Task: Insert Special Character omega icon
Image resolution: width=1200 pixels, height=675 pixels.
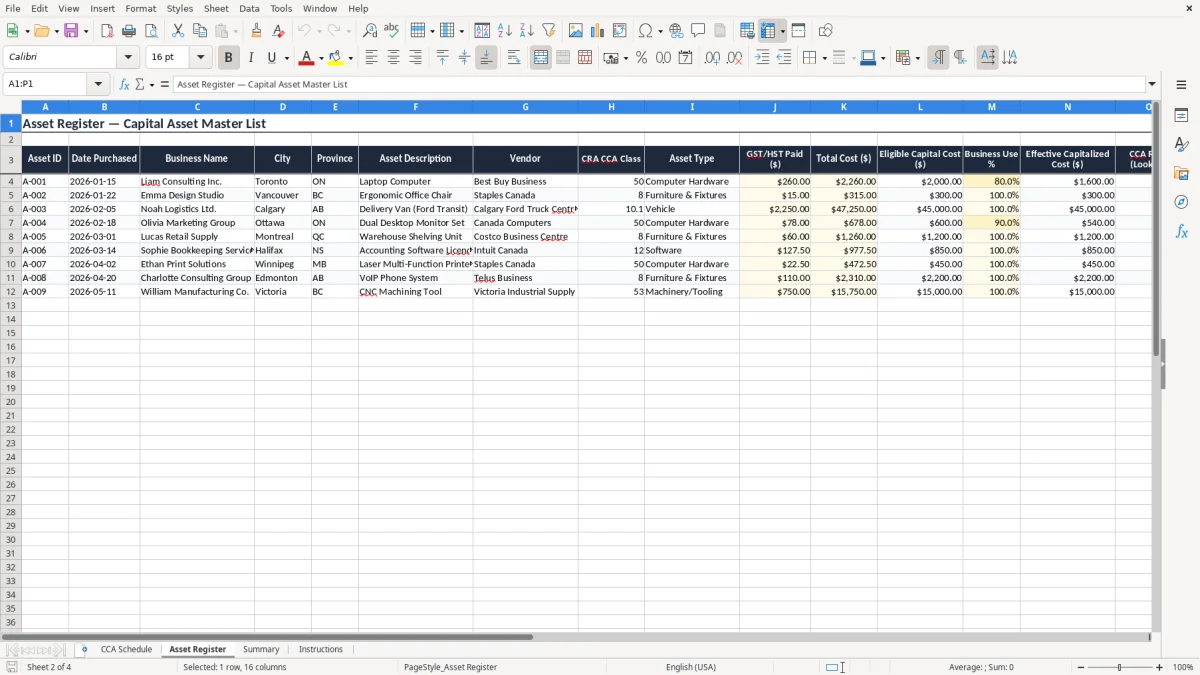Action: pos(646,31)
